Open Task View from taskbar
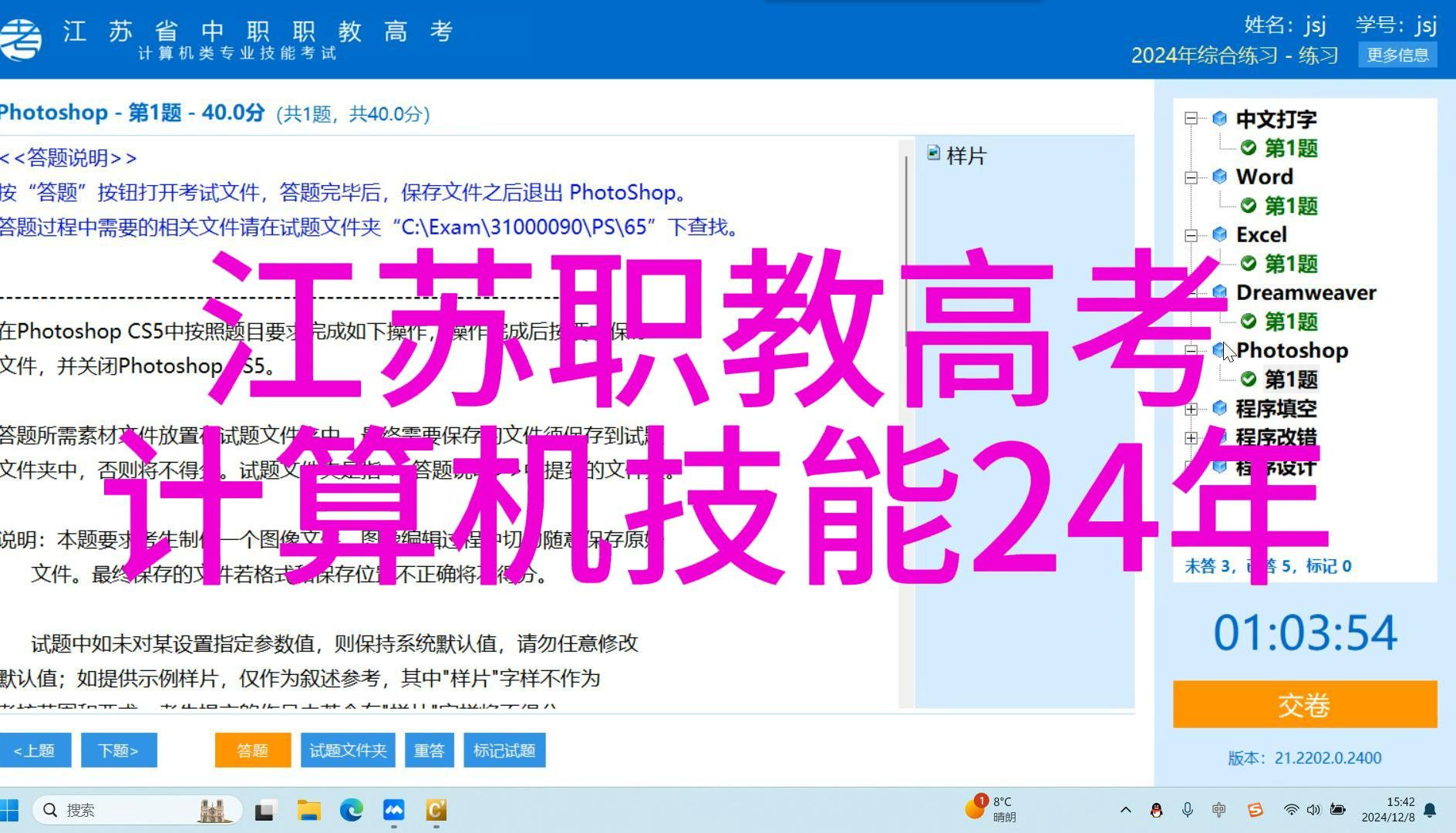The image size is (1456, 833). pos(265,810)
